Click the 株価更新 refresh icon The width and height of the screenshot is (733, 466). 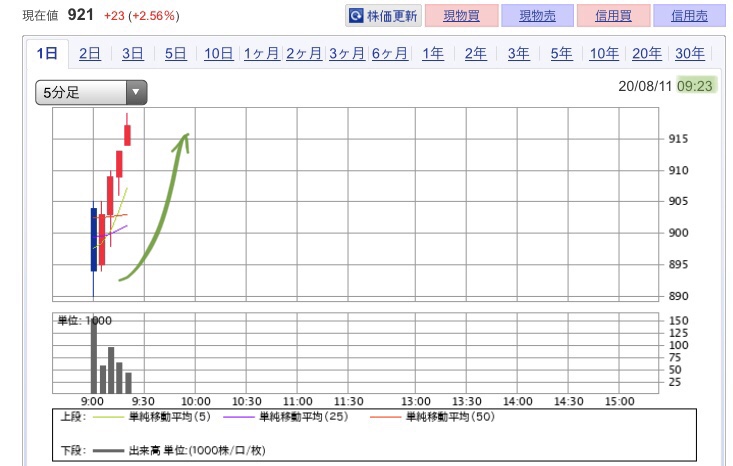pos(356,16)
